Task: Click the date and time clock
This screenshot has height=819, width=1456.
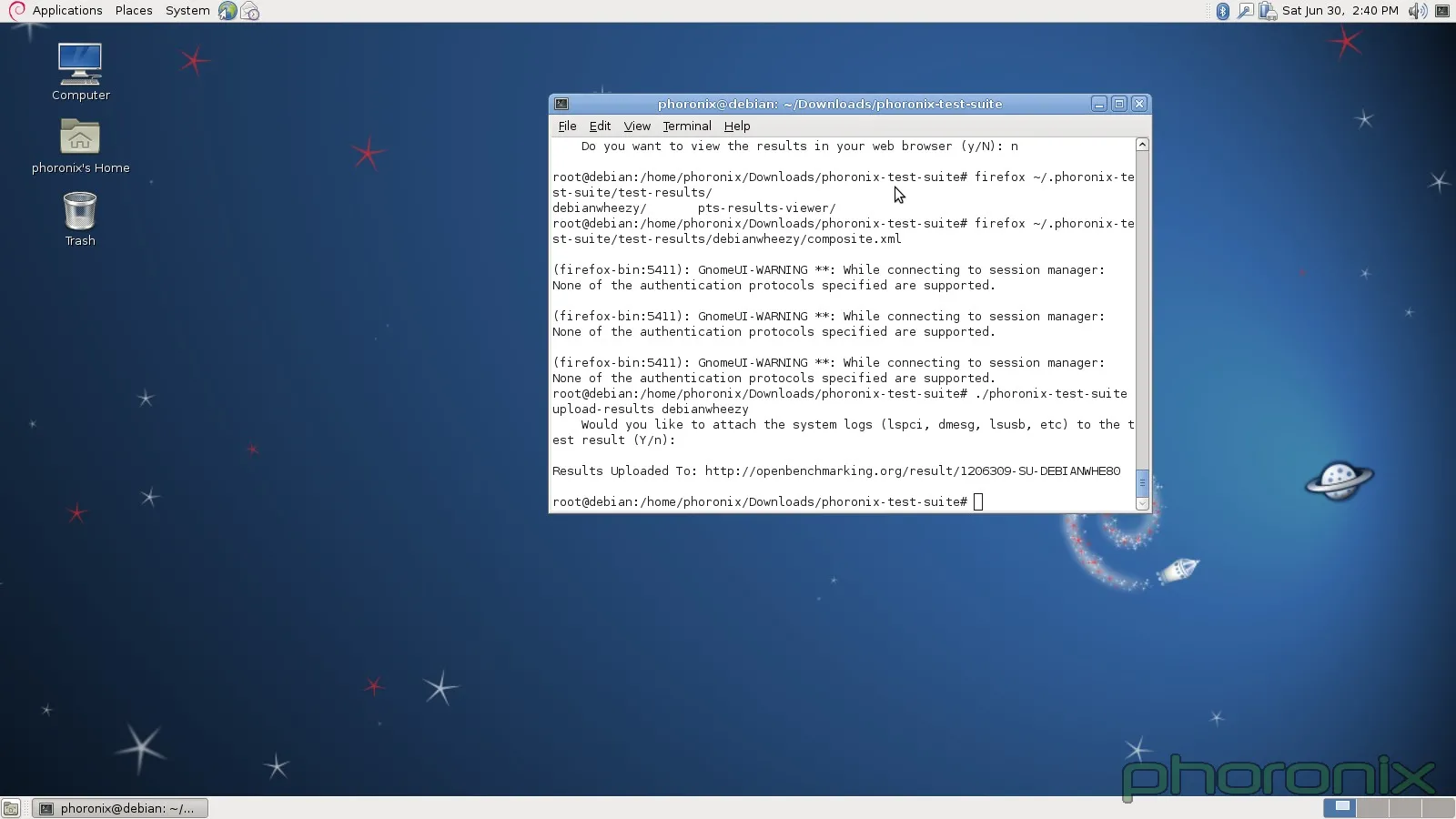Action: (x=1340, y=11)
